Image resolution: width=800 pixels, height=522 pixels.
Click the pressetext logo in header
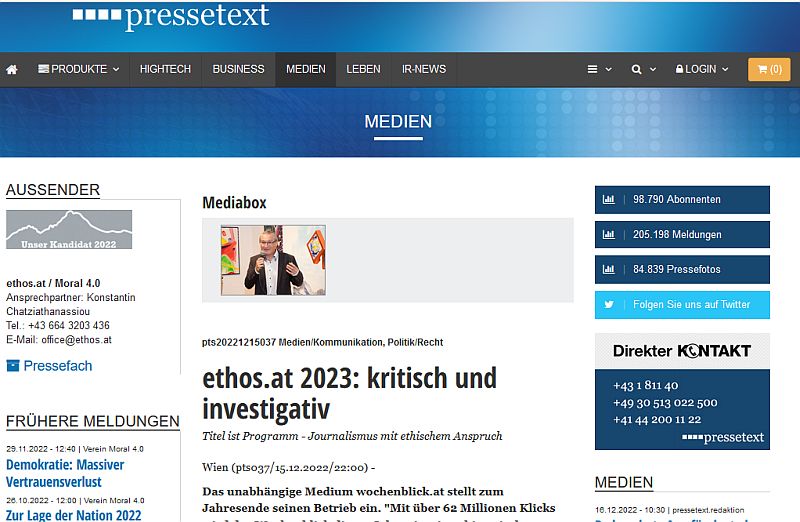tap(171, 15)
